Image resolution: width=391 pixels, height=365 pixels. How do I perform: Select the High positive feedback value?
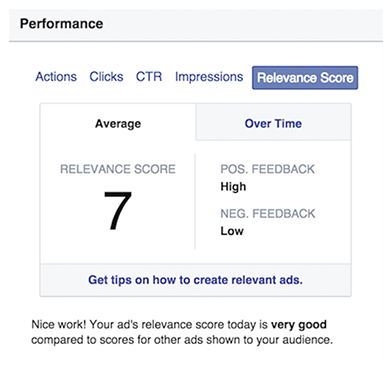tap(233, 187)
